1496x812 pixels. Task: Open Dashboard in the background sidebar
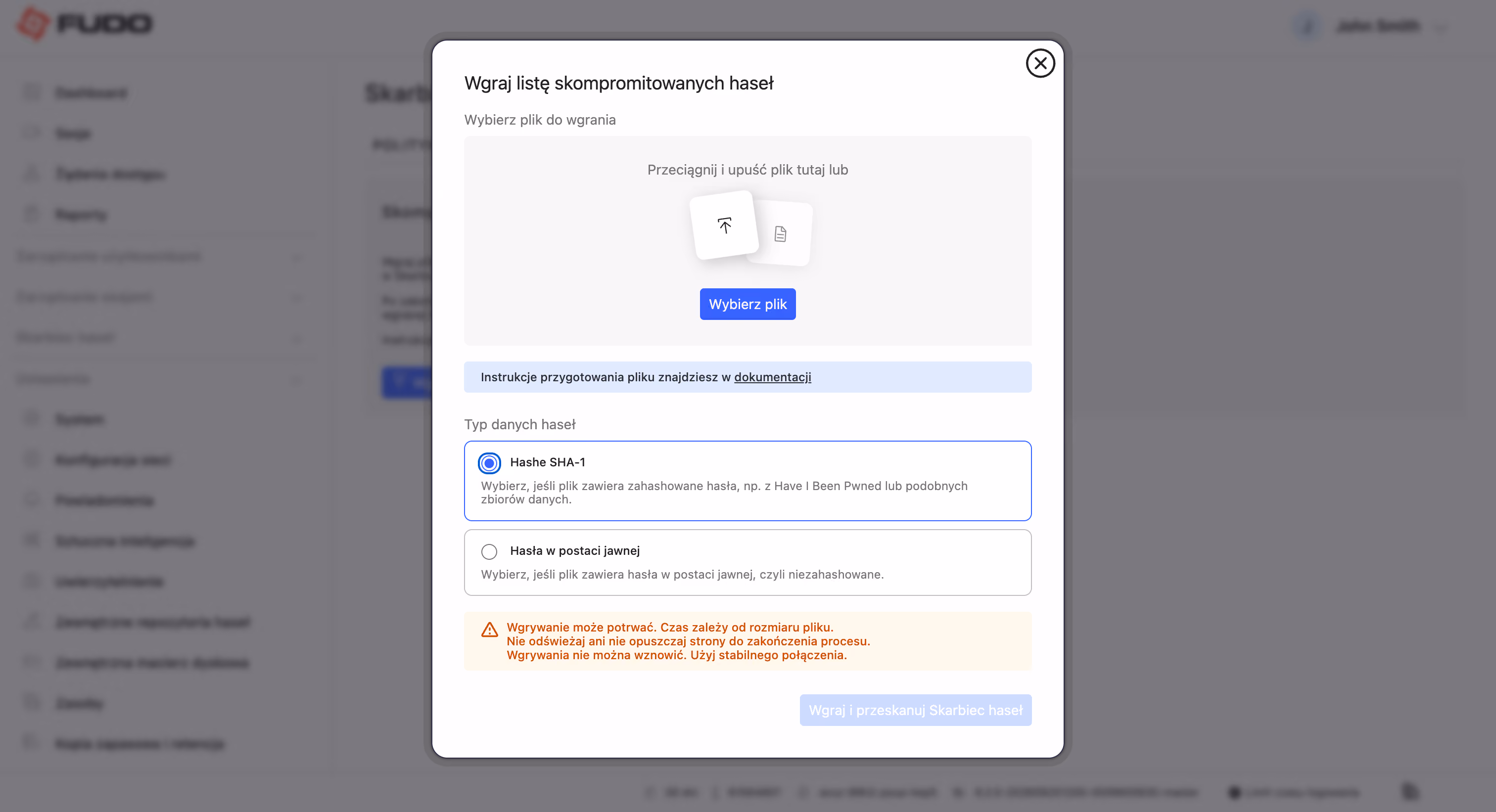pyautogui.click(x=91, y=93)
